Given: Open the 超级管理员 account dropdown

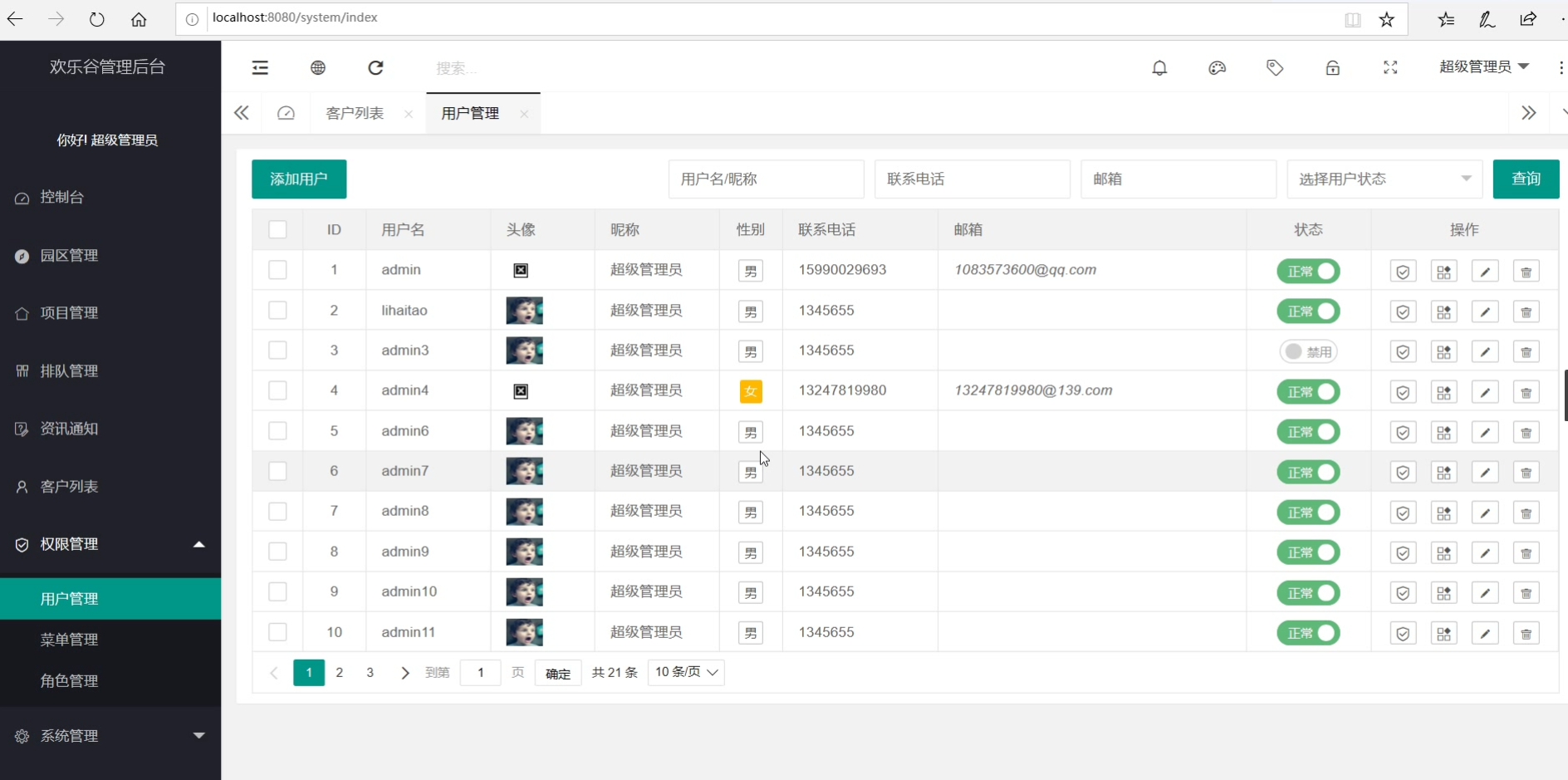Looking at the screenshot, I should 1483,66.
